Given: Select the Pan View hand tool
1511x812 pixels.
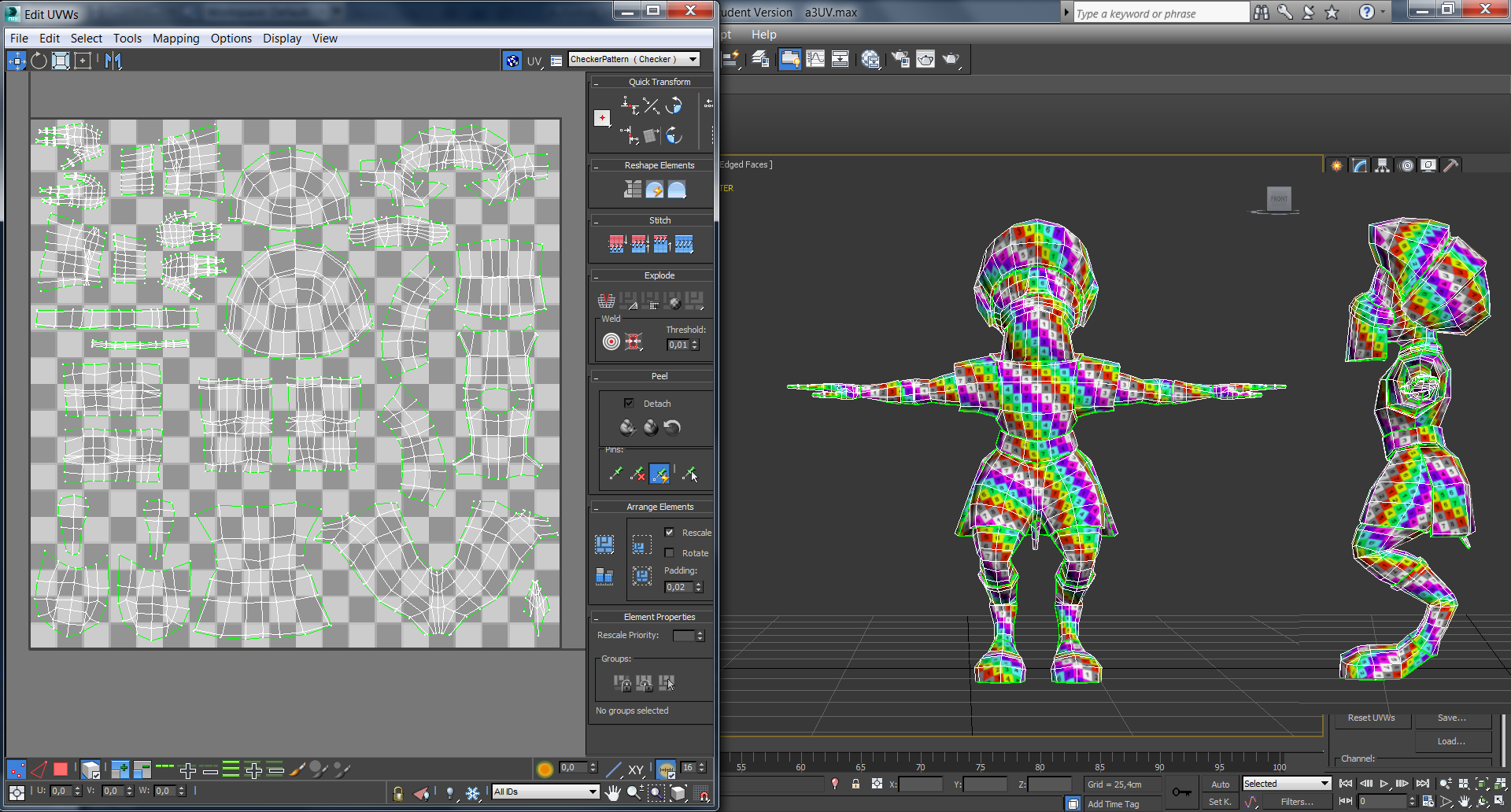Looking at the screenshot, I should click(612, 792).
